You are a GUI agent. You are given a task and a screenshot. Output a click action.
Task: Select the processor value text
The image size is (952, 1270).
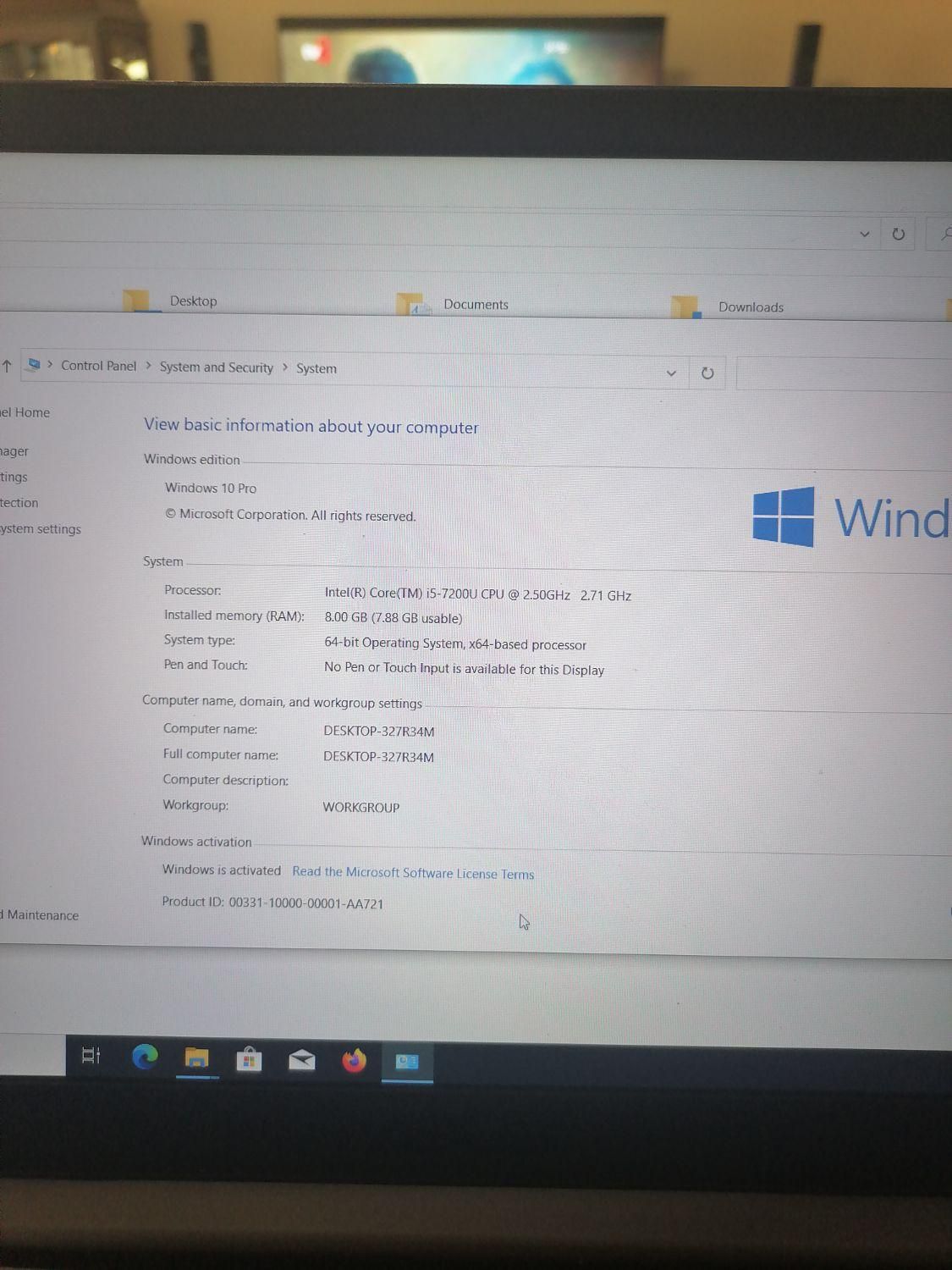pos(478,594)
